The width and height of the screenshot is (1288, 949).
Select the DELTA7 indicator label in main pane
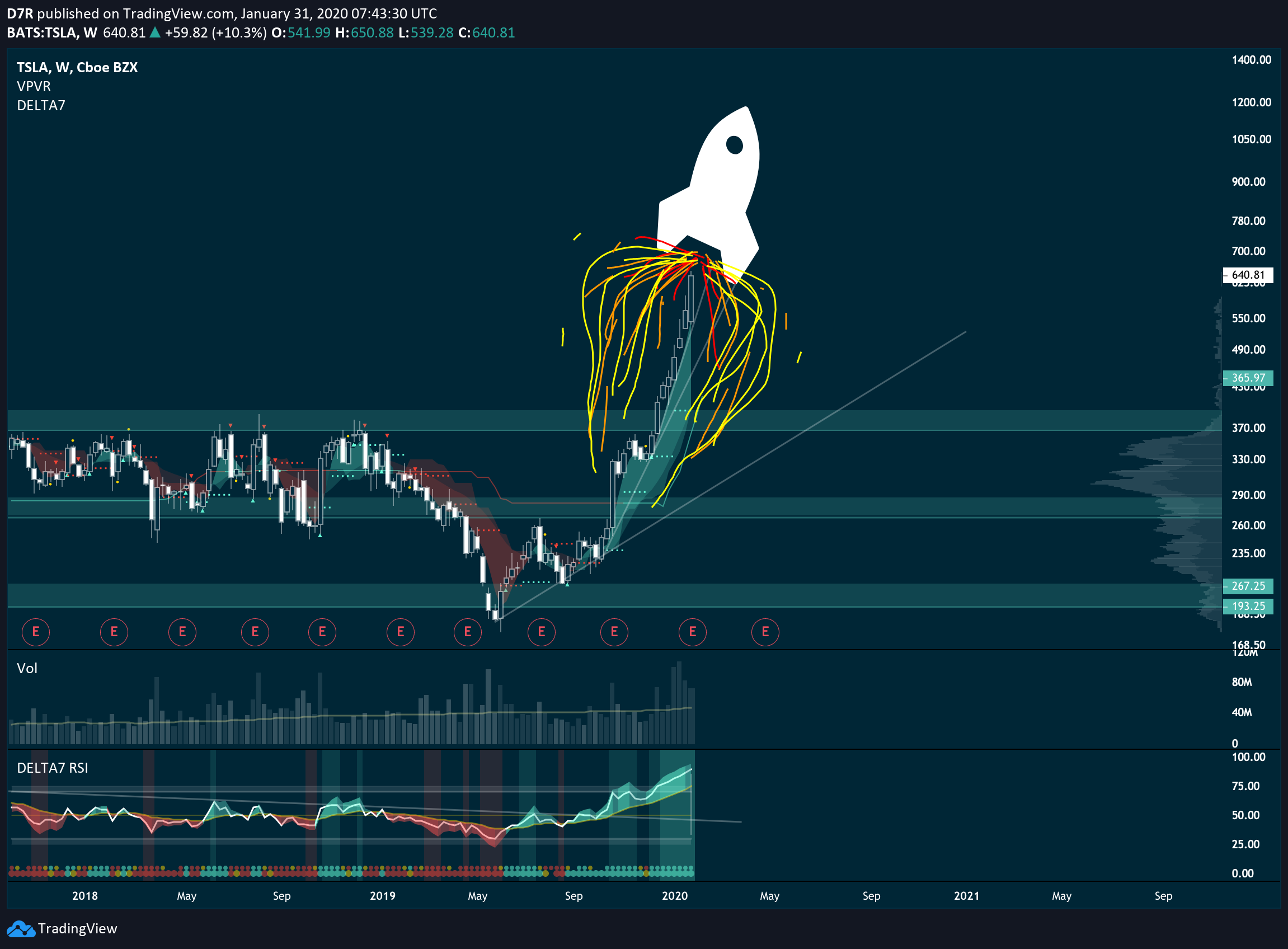[41, 106]
